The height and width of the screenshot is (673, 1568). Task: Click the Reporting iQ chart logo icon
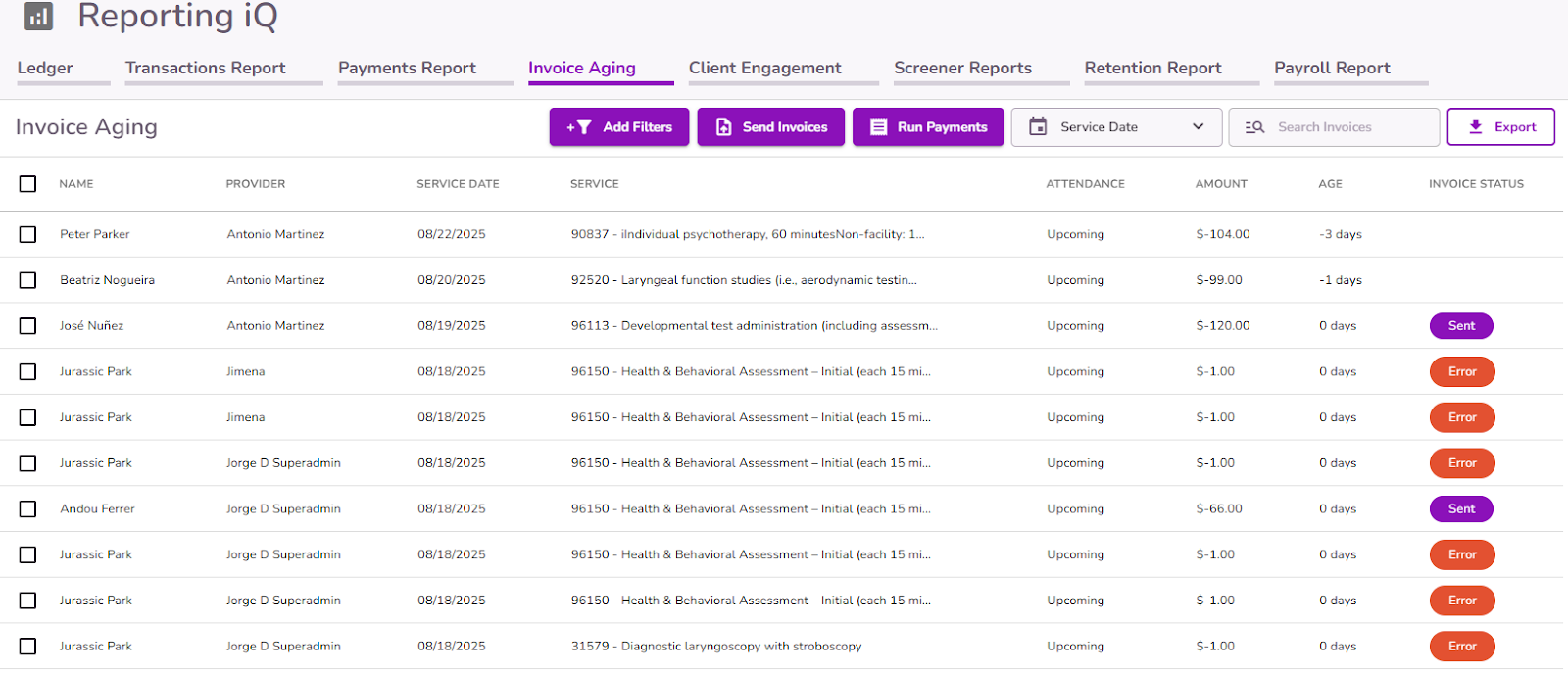38,16
